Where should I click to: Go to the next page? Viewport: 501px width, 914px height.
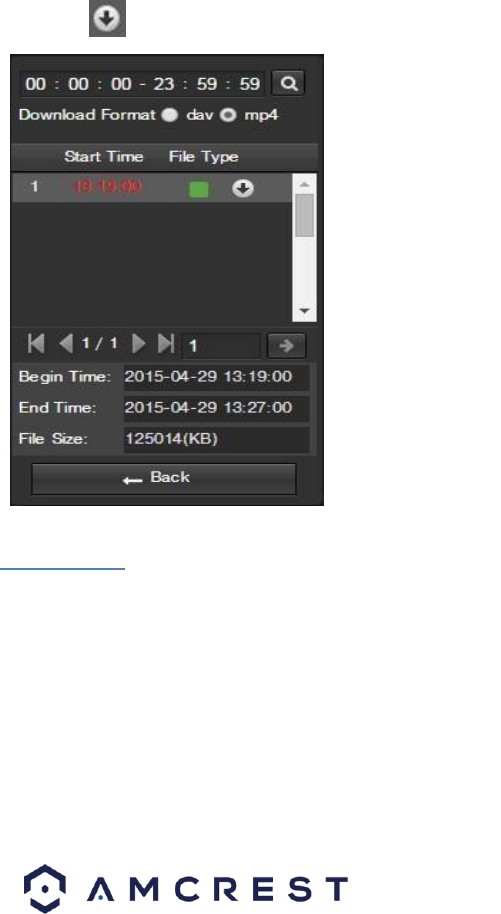tap(139, 343)
